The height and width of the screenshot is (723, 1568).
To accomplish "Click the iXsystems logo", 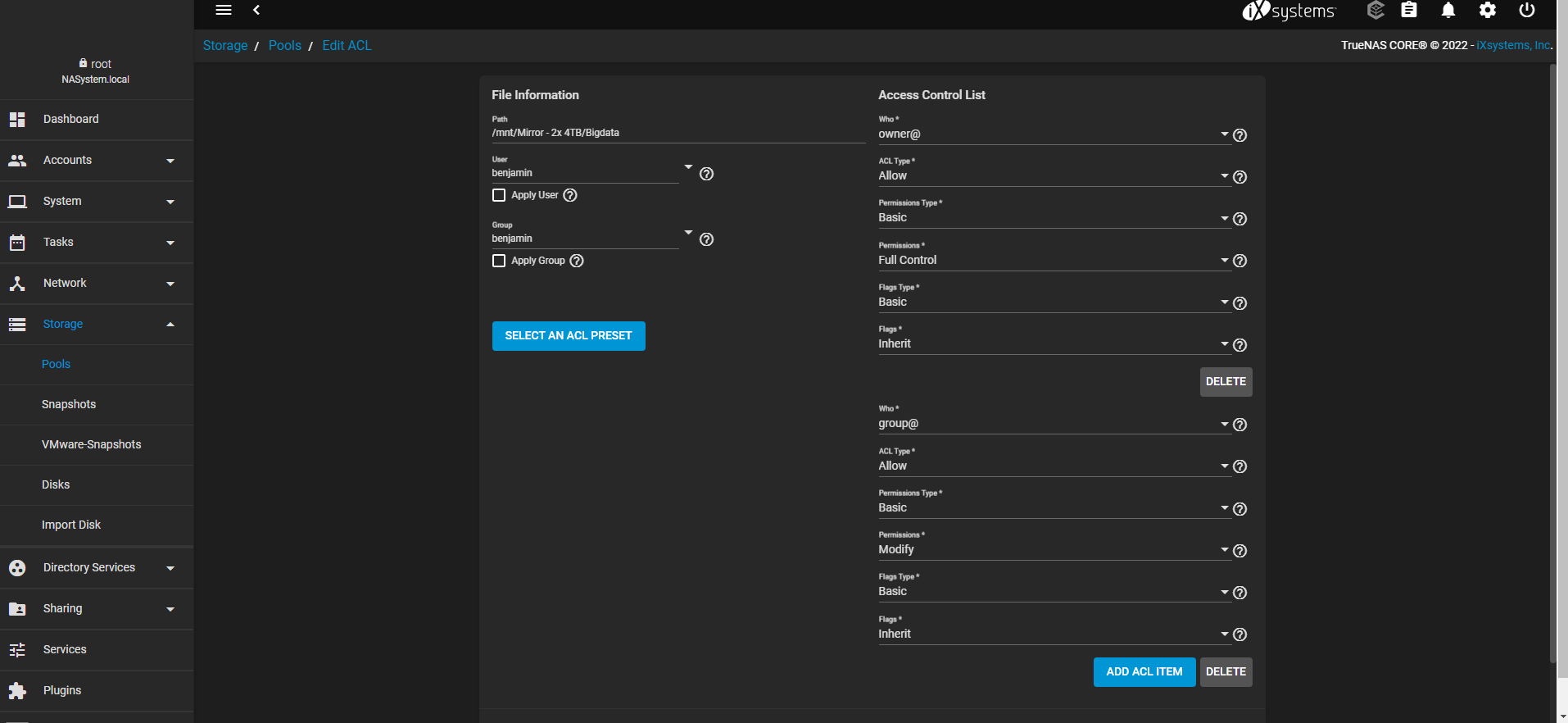I will point(1289,11).
